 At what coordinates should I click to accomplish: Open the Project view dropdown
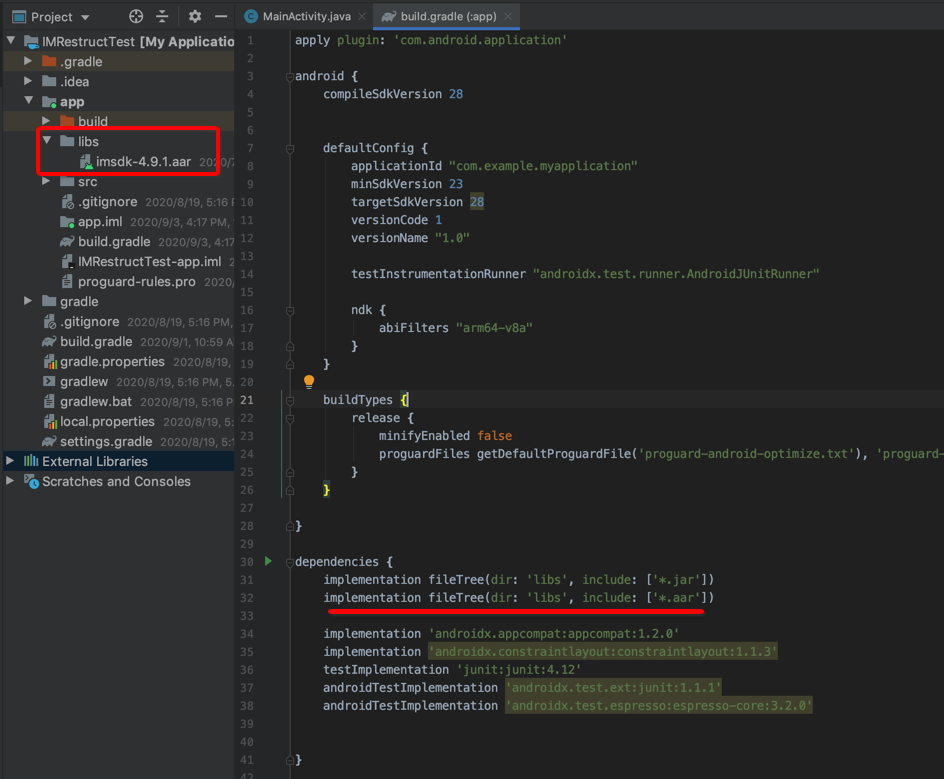(84, 17)
